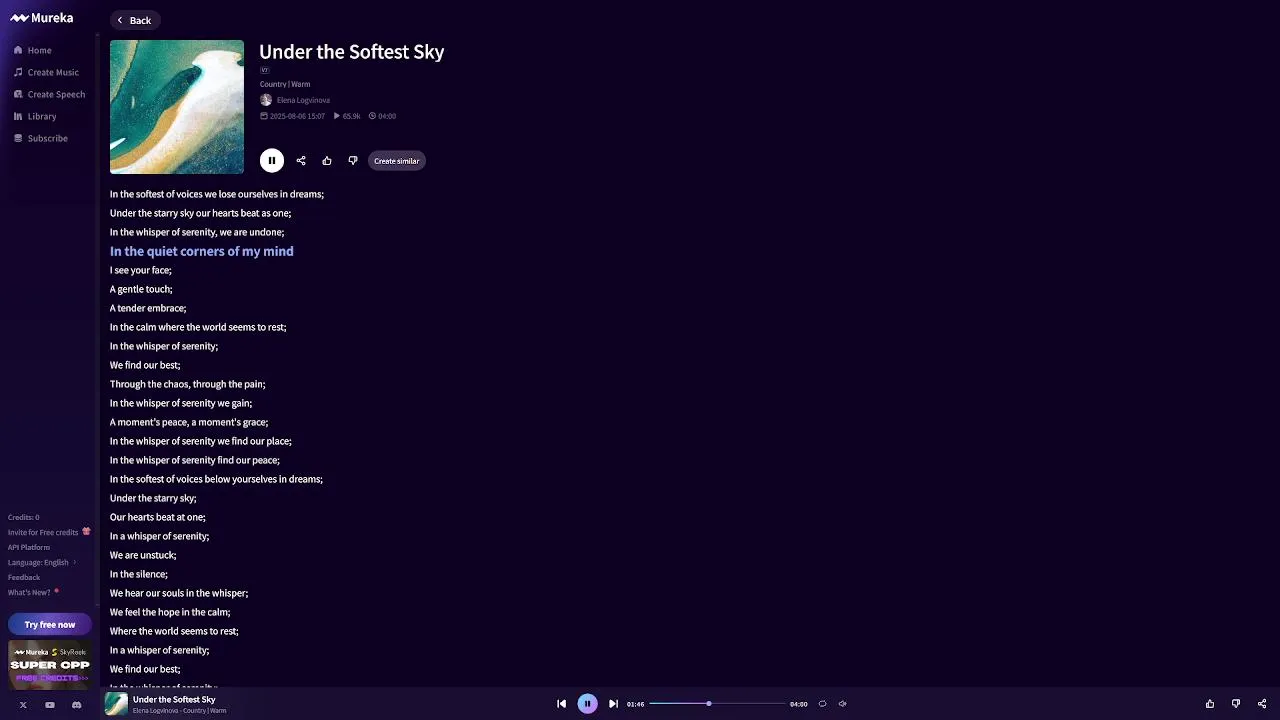
Task: Click lyric 'Under the starry sky our hearts beat as one;'
Action: click(x=201, y=213)
